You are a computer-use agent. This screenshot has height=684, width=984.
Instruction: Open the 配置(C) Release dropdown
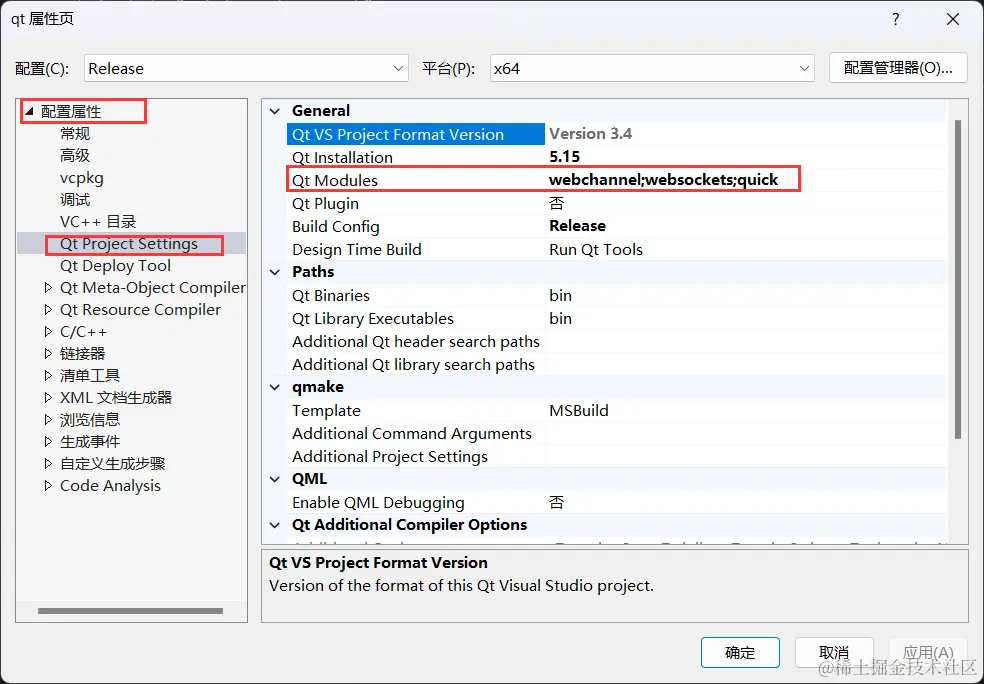(246, 68)
